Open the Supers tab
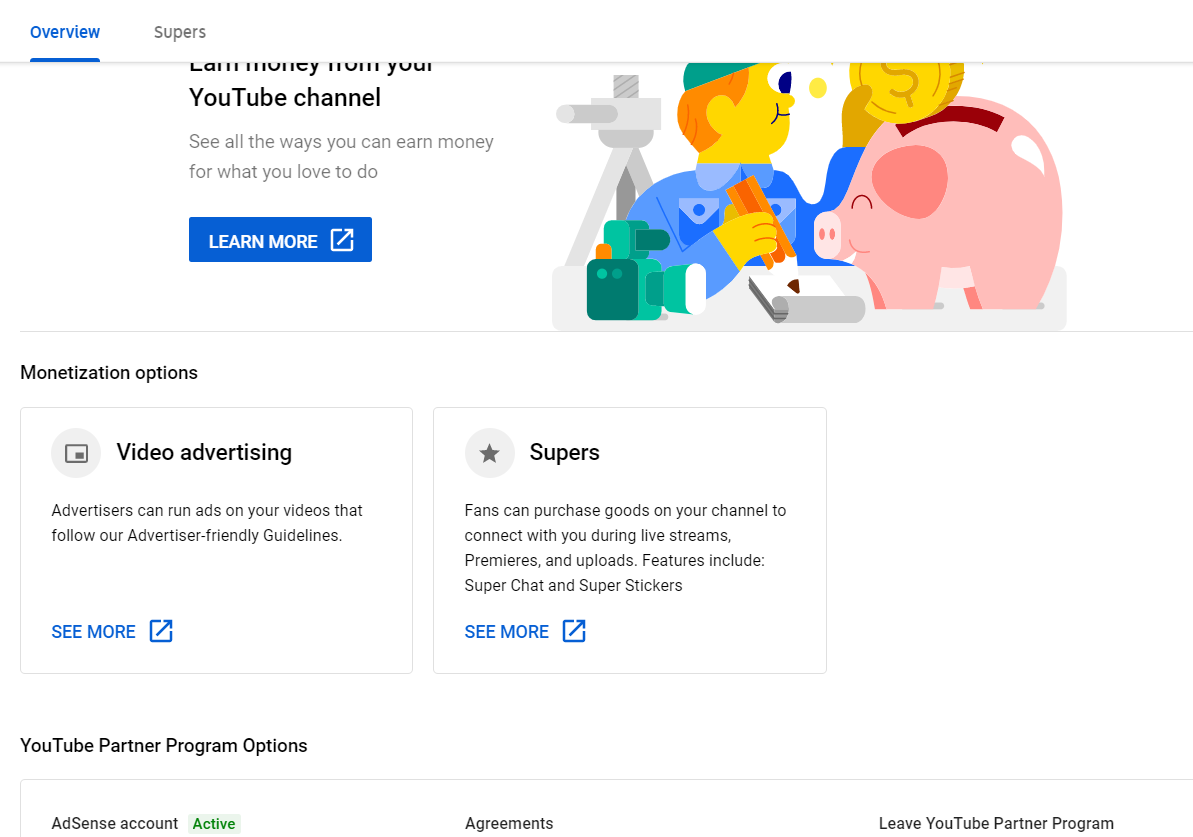The height and width of the screenshot is (837, 1193). pyautogui.click(x=180, y=32)
